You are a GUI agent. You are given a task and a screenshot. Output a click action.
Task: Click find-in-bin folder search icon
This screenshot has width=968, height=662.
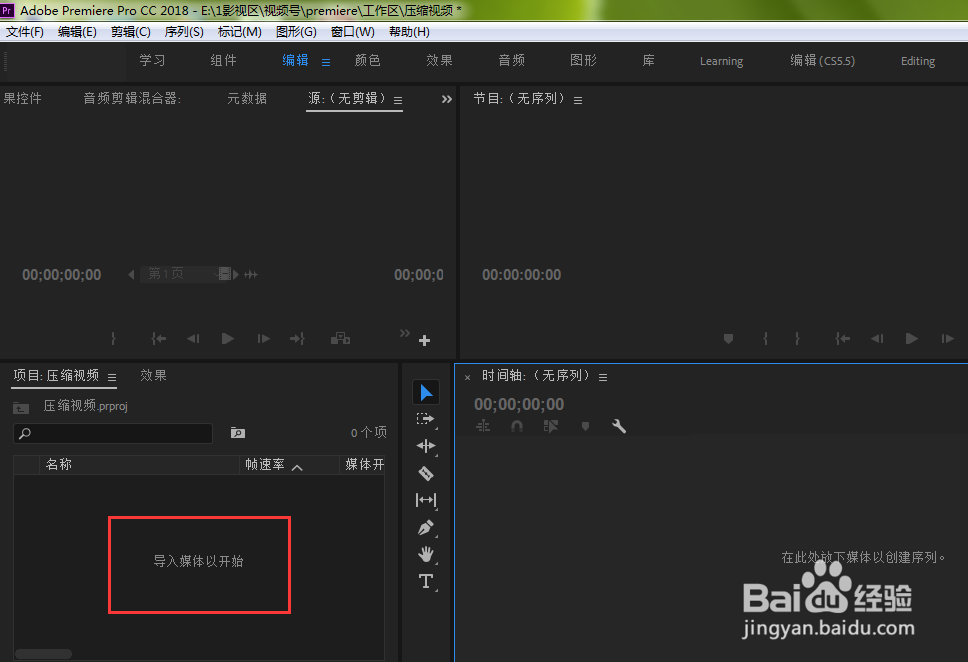click(x=238, y=433)
